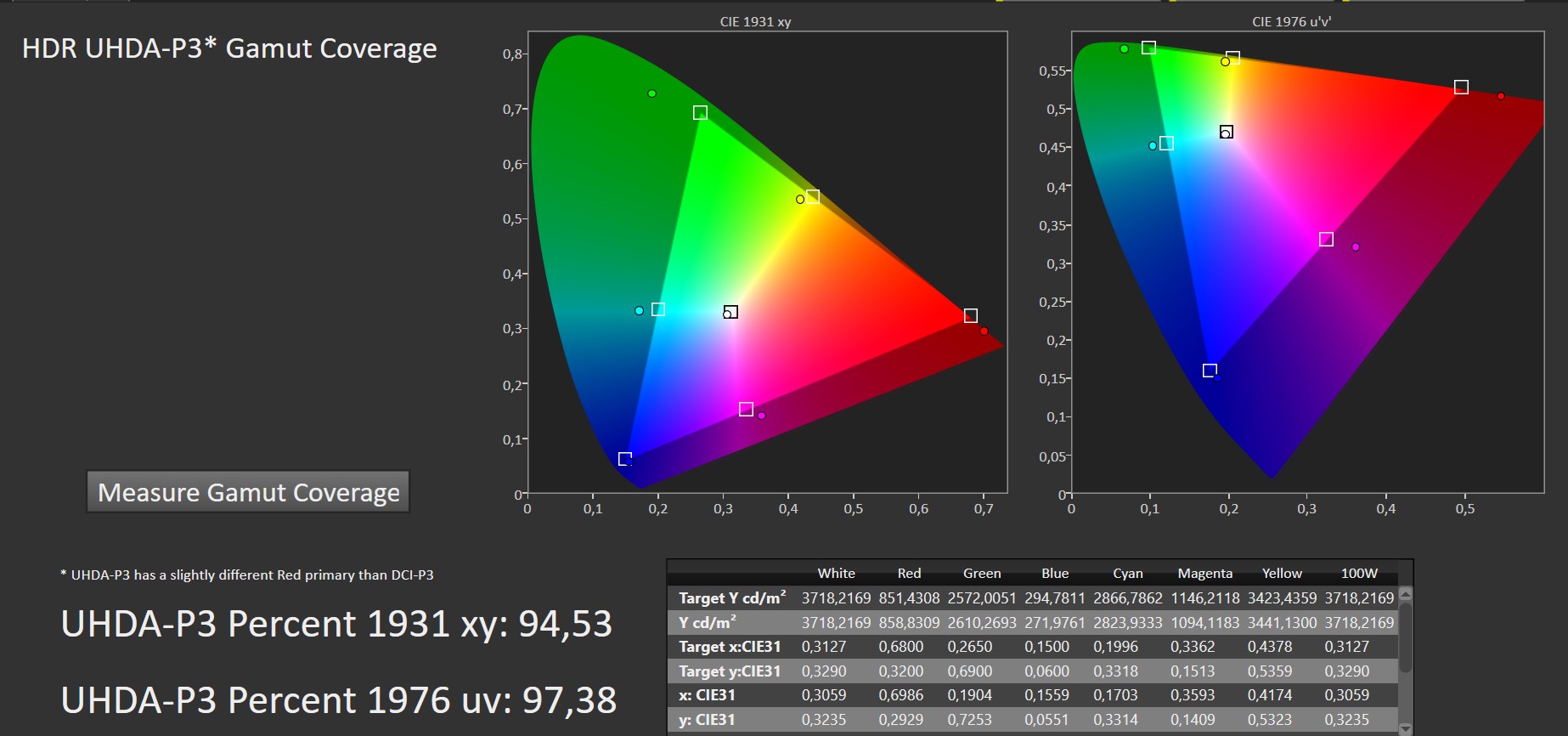The width and height of the screenshot is (1568, 736).
Task: Click the red target square in CIE 1976 u'v' chart
Action: 1461,88
